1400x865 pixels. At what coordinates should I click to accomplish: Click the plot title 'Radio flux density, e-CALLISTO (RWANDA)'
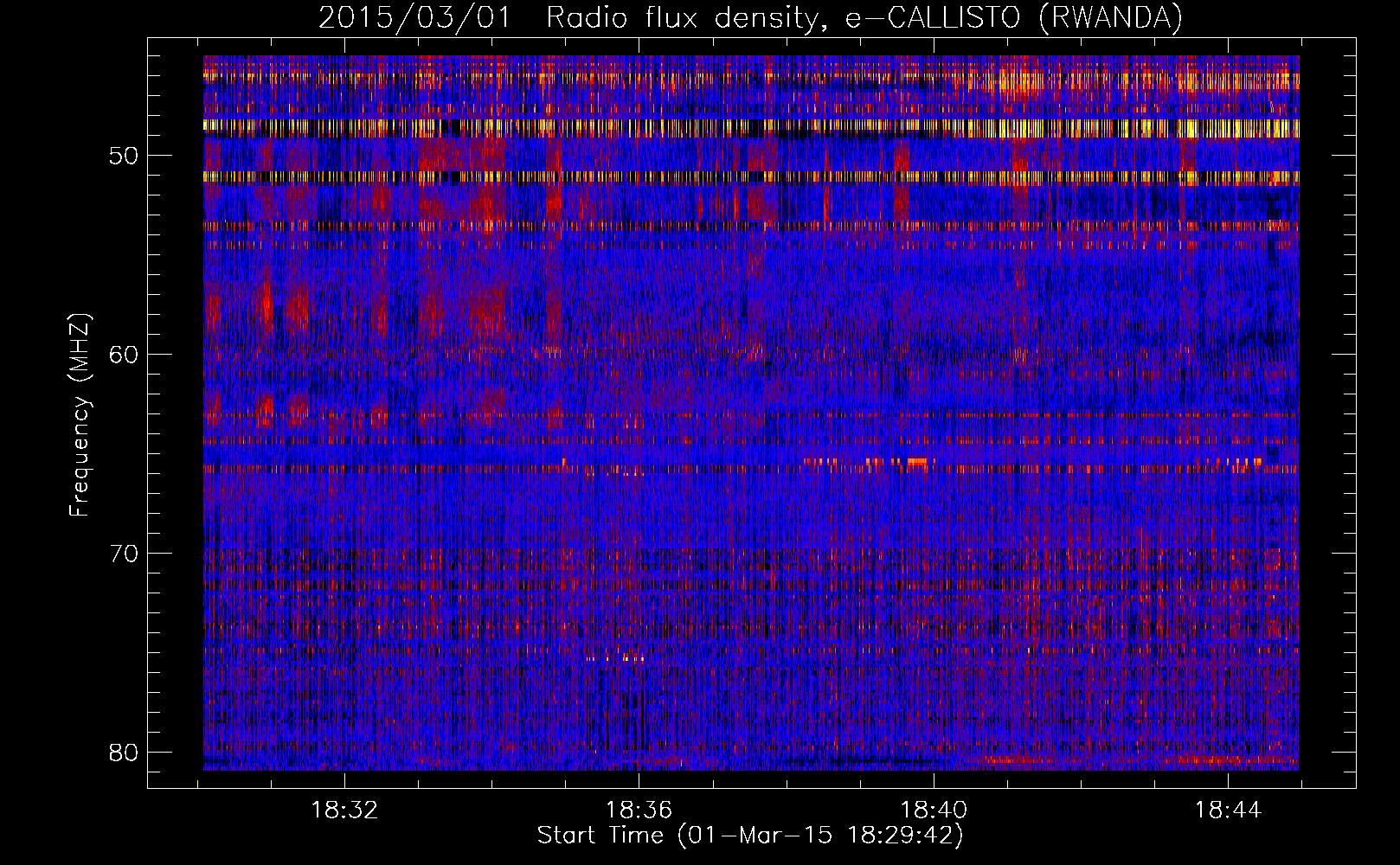(x=864, y=17)
